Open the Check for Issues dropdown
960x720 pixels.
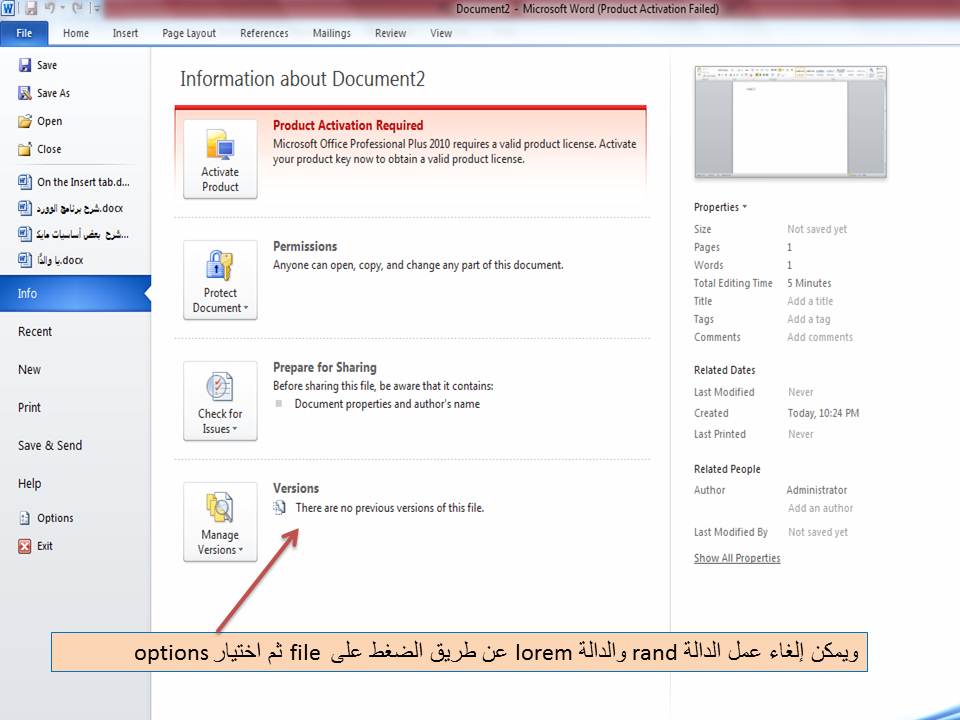[220, 401]
